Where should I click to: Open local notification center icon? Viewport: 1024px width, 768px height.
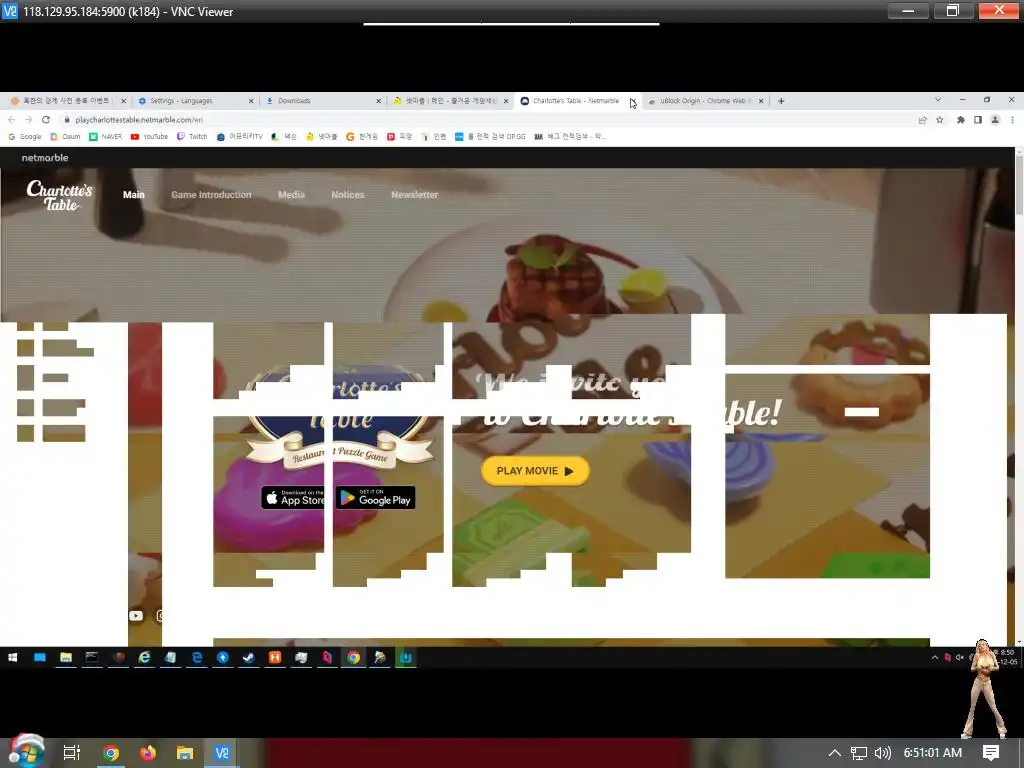(991, 753)
